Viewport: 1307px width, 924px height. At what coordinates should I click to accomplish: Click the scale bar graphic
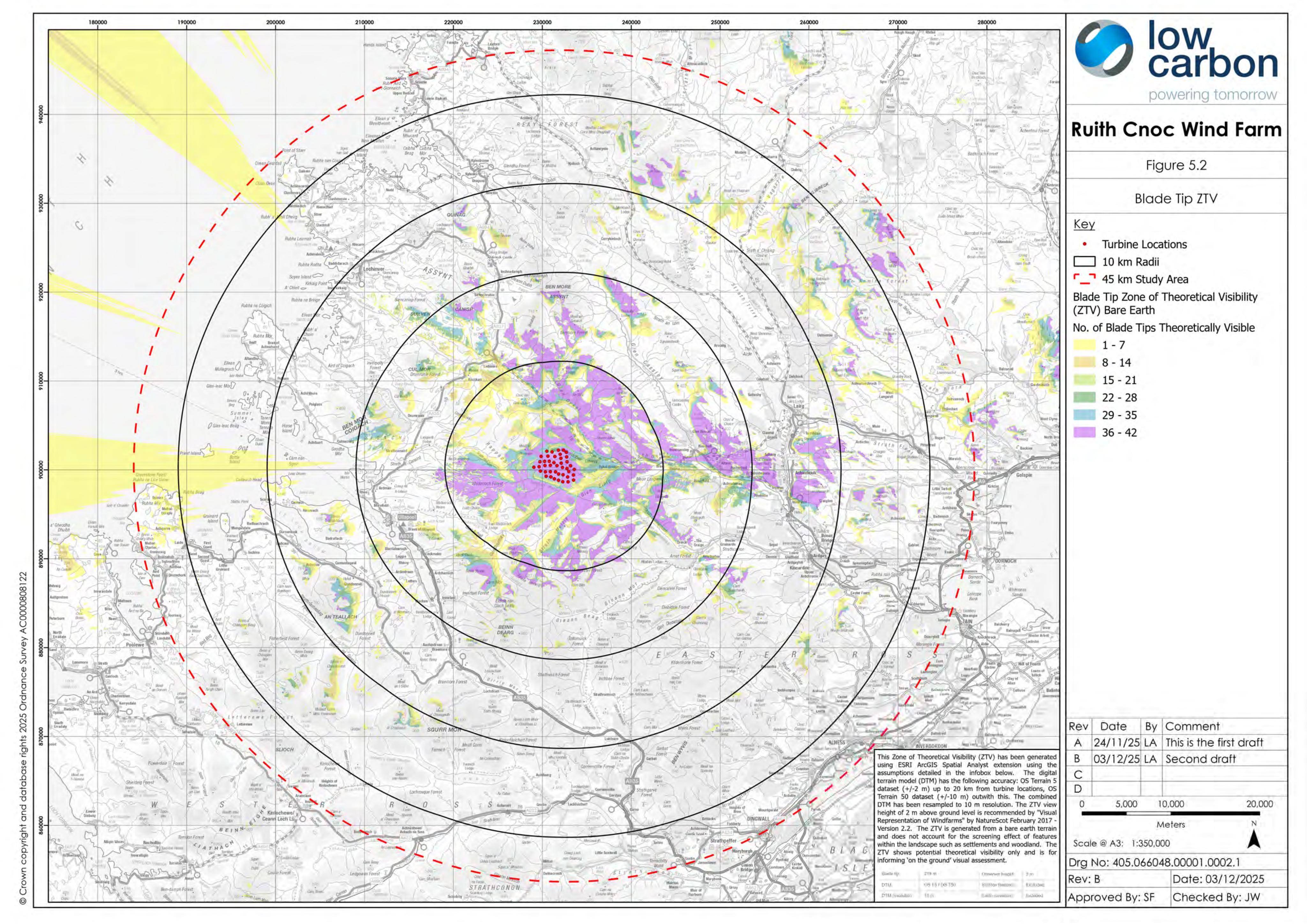[1170, 814]
